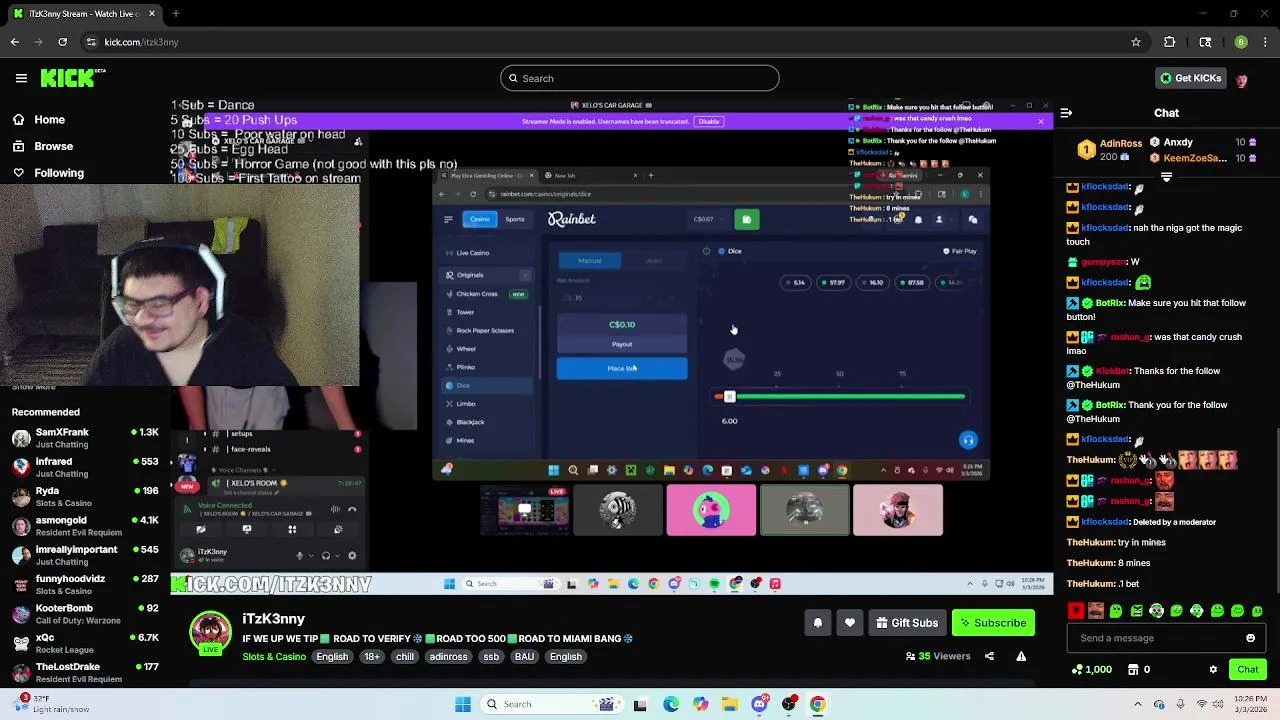Open KooterBomb recommended channel
Viewport: 1280px width, 720px height.
85,614
